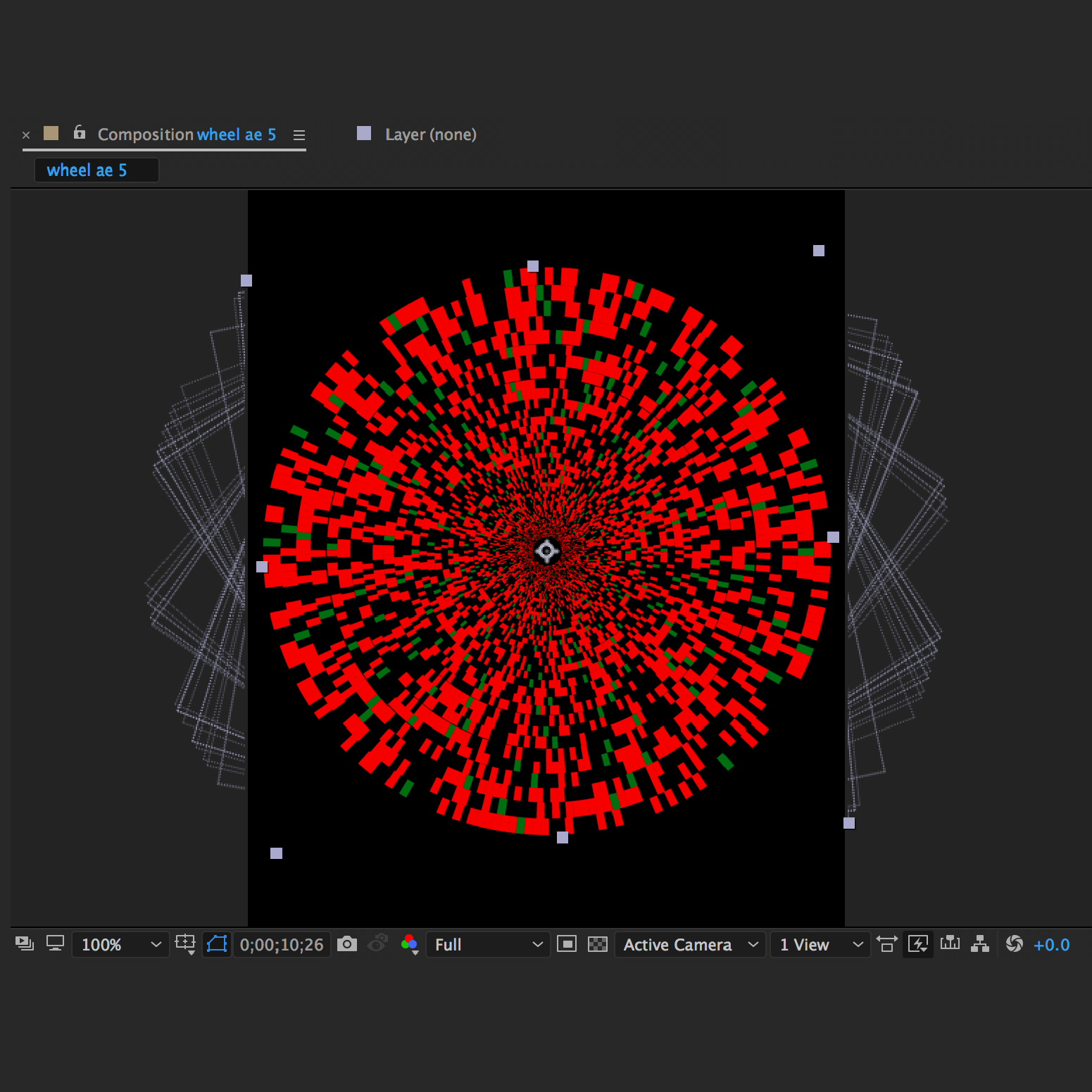
Task: Click the Always Preview This View icon
Action: tap(25, 944)
